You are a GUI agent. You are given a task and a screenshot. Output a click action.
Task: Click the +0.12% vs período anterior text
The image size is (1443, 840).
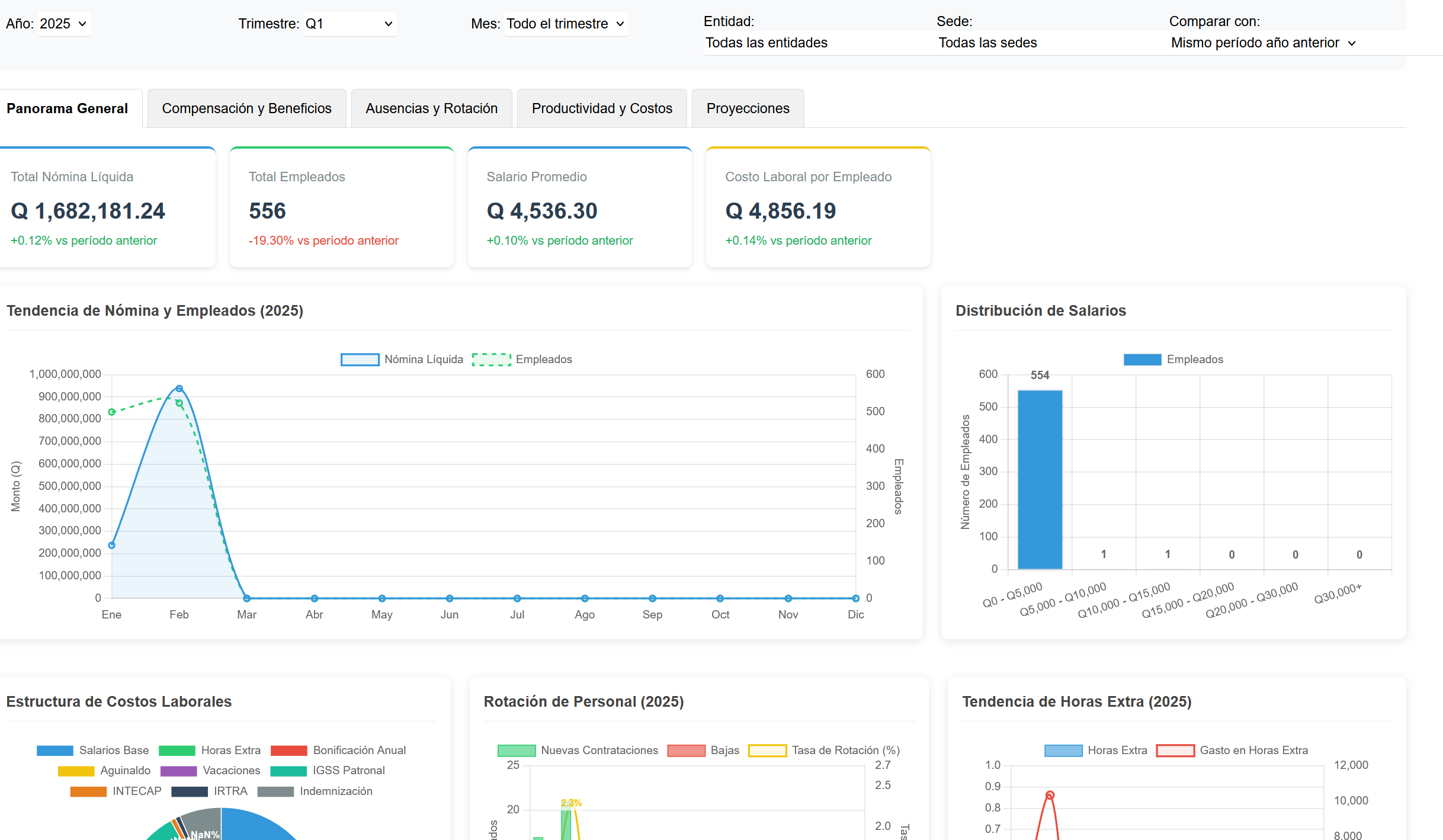click(x=84, y=241)
